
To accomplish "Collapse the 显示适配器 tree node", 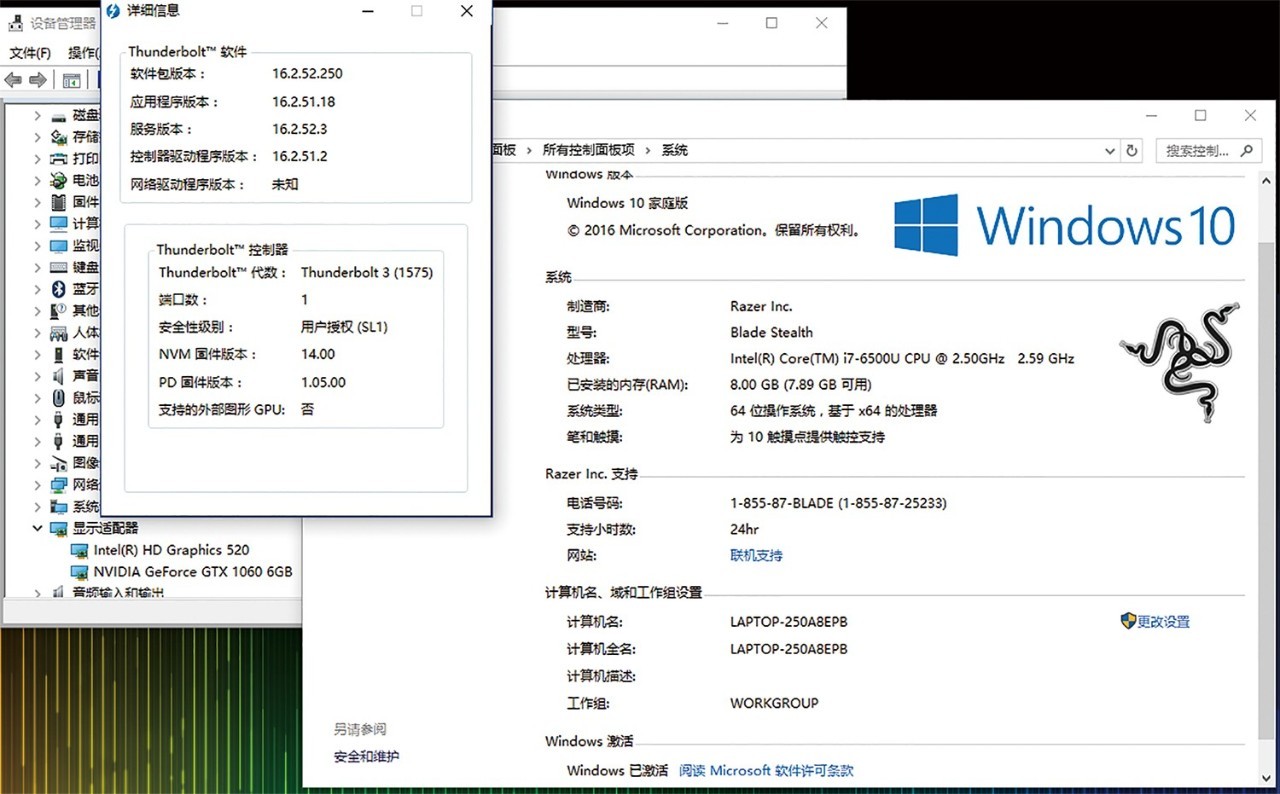I will click(37, 528).
